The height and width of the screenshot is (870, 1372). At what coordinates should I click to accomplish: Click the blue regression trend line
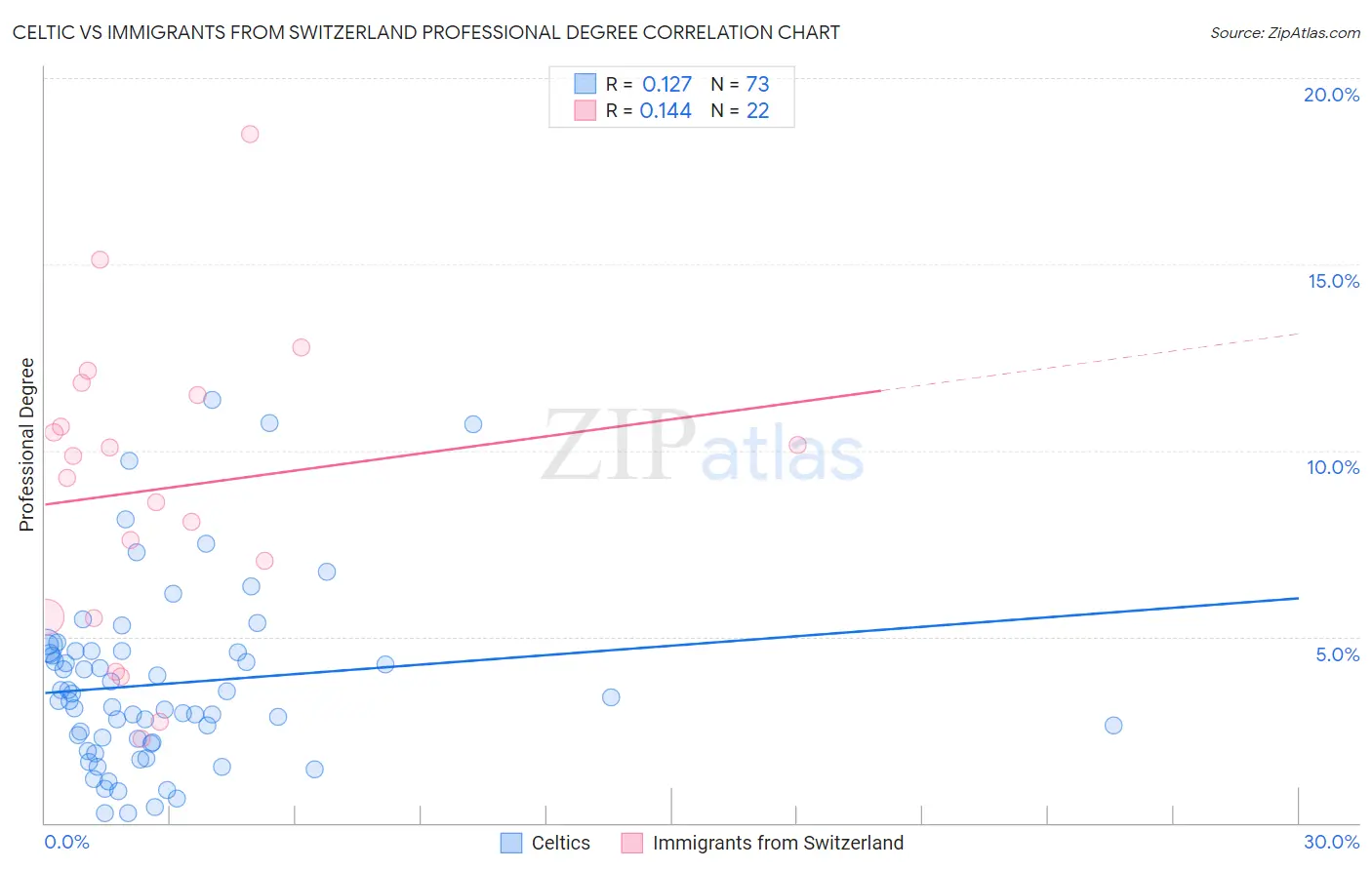coord(671,645)
